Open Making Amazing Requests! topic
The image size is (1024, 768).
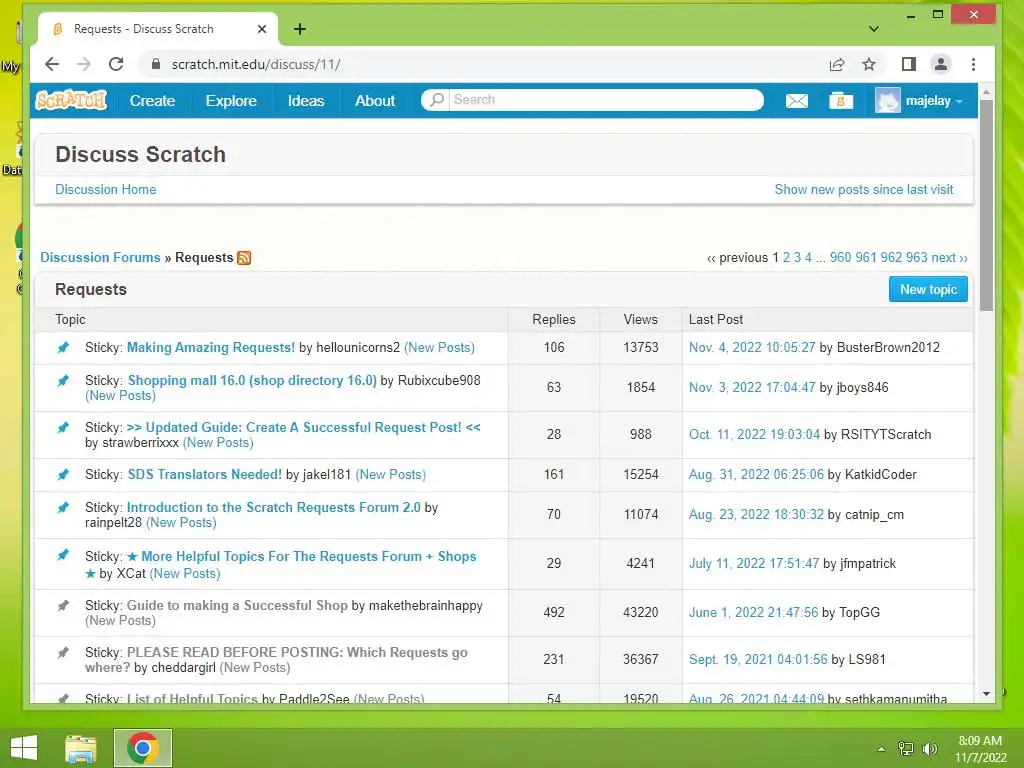(x=211, y=347)
